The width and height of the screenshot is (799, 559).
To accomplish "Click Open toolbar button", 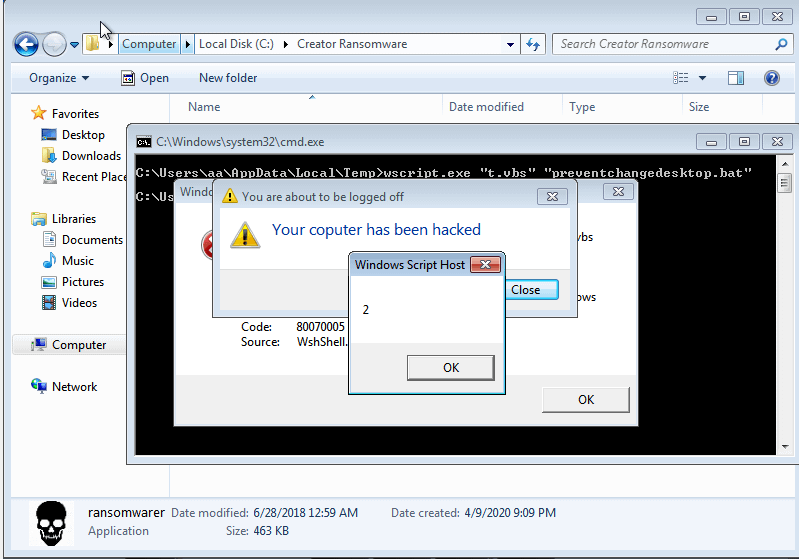I will tap(145, 78).
